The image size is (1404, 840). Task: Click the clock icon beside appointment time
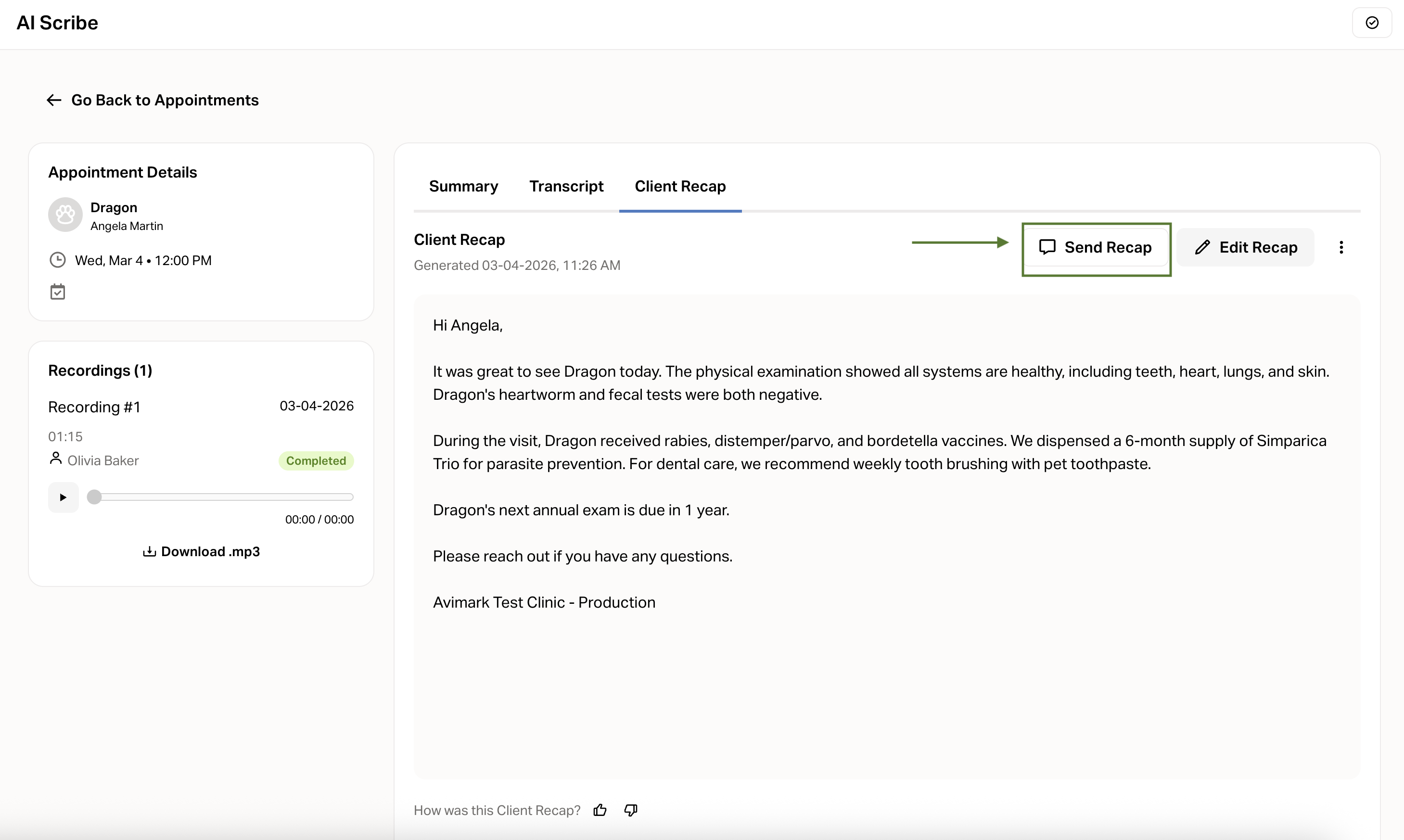[58, 260]
